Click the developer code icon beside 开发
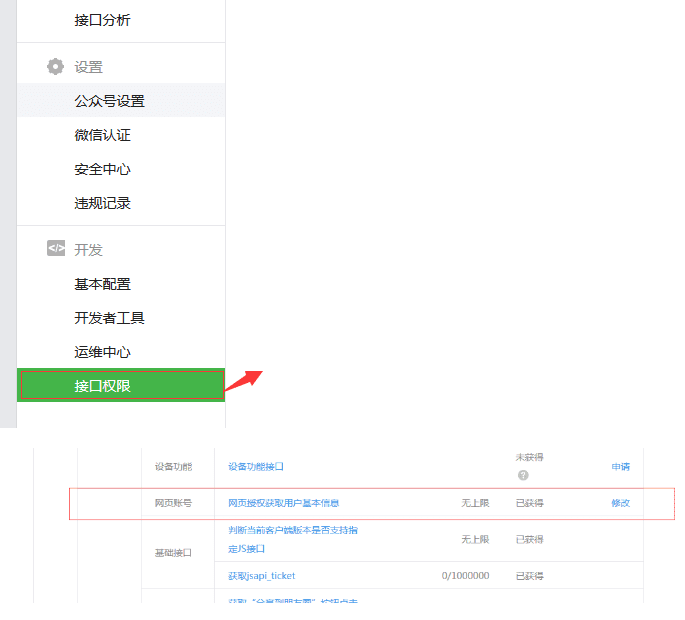Viewport: 685px width, 620px height. pyautogui.click(x=56, y=248)
